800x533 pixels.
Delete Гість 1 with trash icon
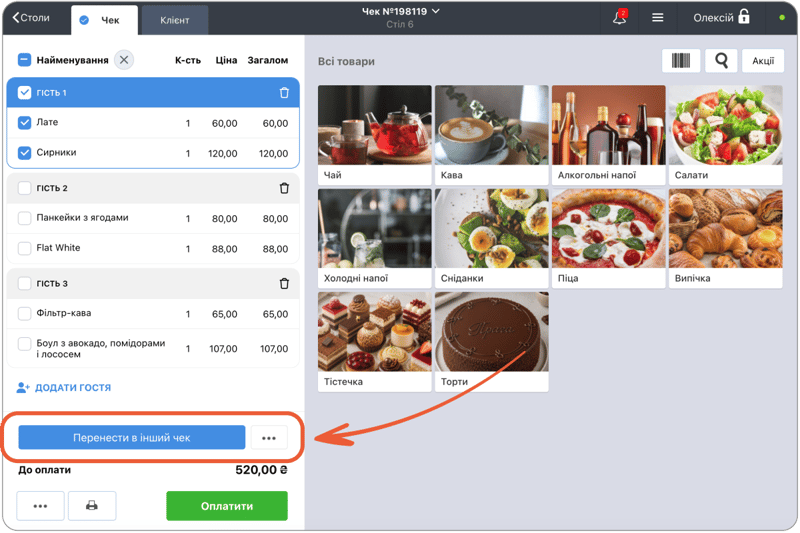tap(284, 93)
